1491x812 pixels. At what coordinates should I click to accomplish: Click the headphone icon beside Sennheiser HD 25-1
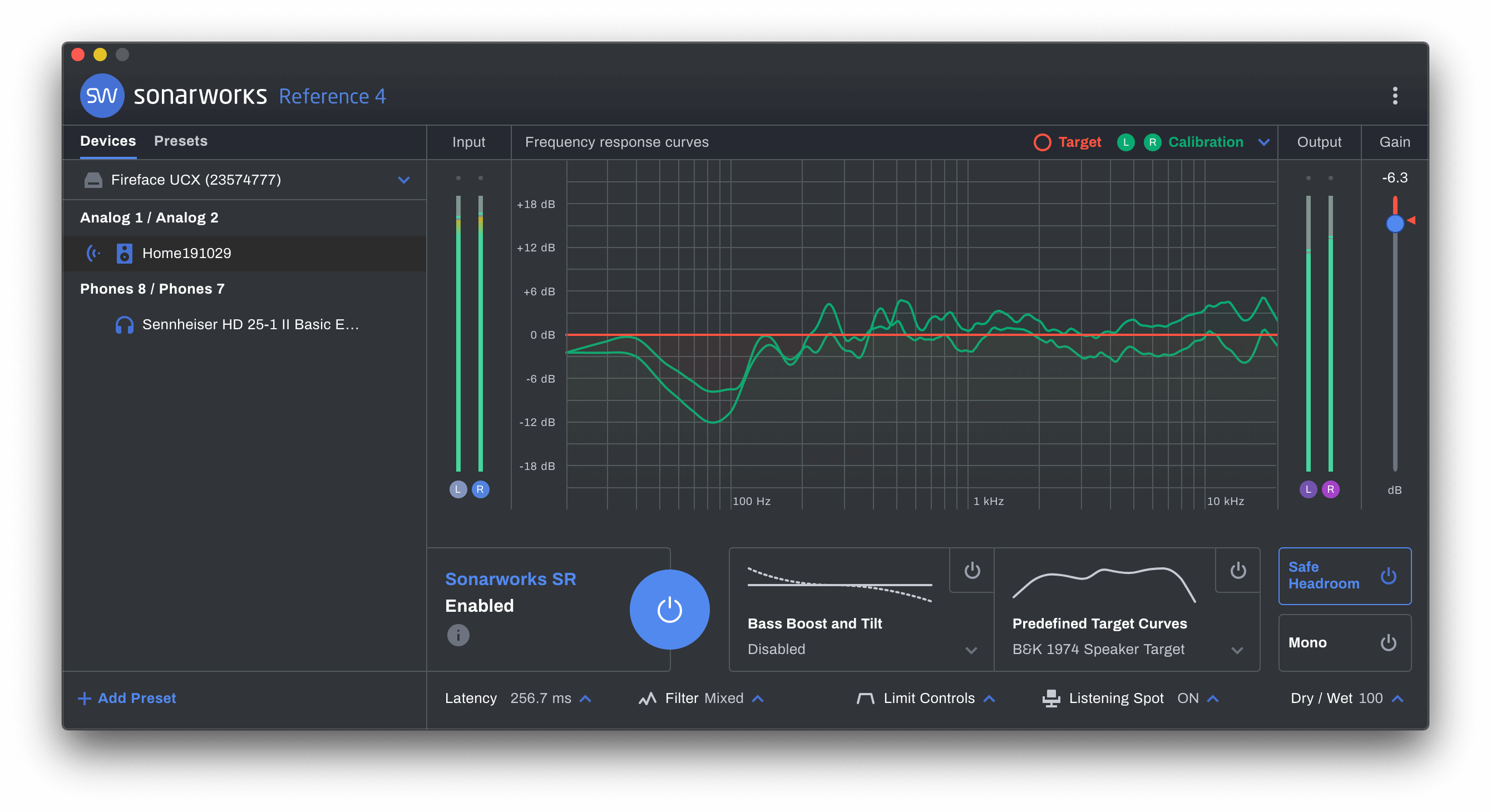(x=124, y=325)
